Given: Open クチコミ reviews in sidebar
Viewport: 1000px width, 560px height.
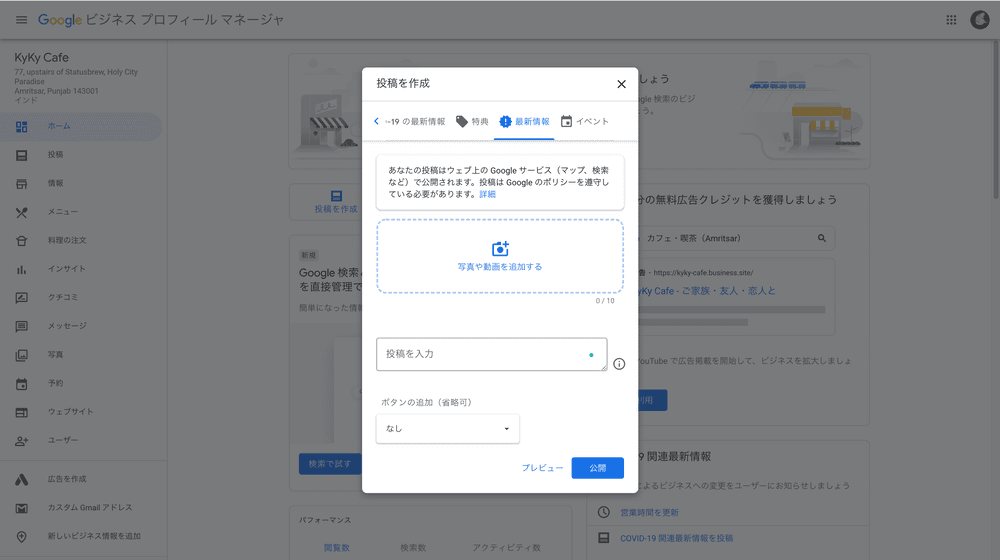Looking at the screenshot, I should tap(62, 297).
